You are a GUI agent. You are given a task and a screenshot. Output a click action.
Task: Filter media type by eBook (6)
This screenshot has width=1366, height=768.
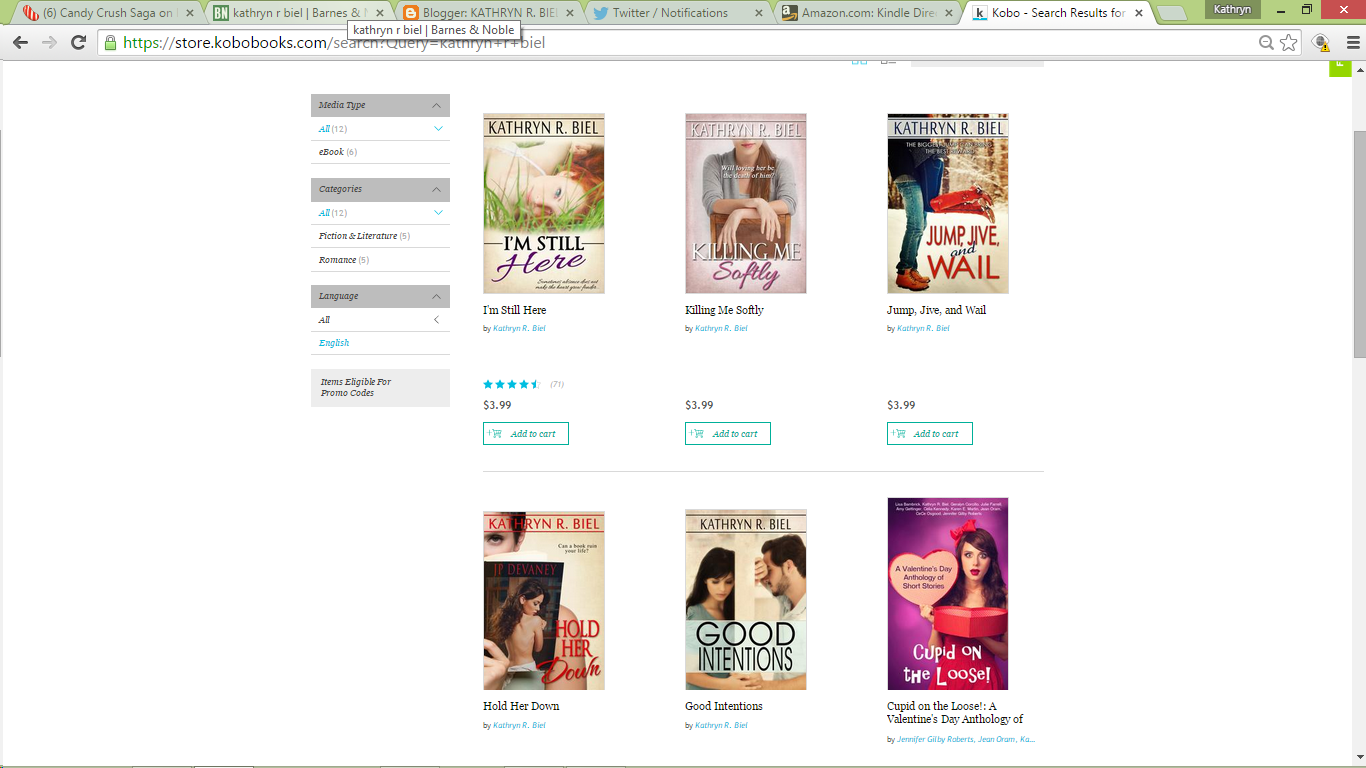338,152
